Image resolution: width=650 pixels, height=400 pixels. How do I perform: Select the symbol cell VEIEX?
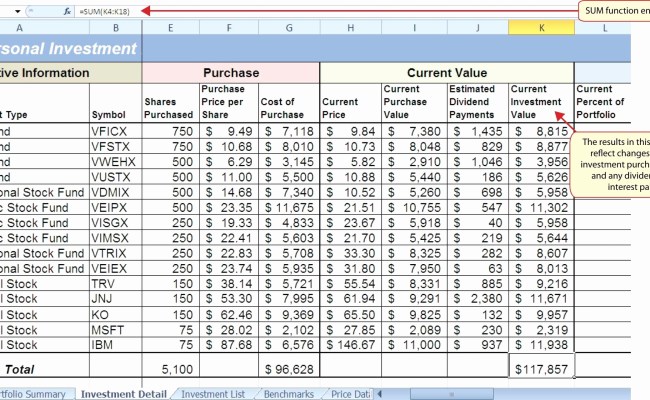tap(116, 269)
